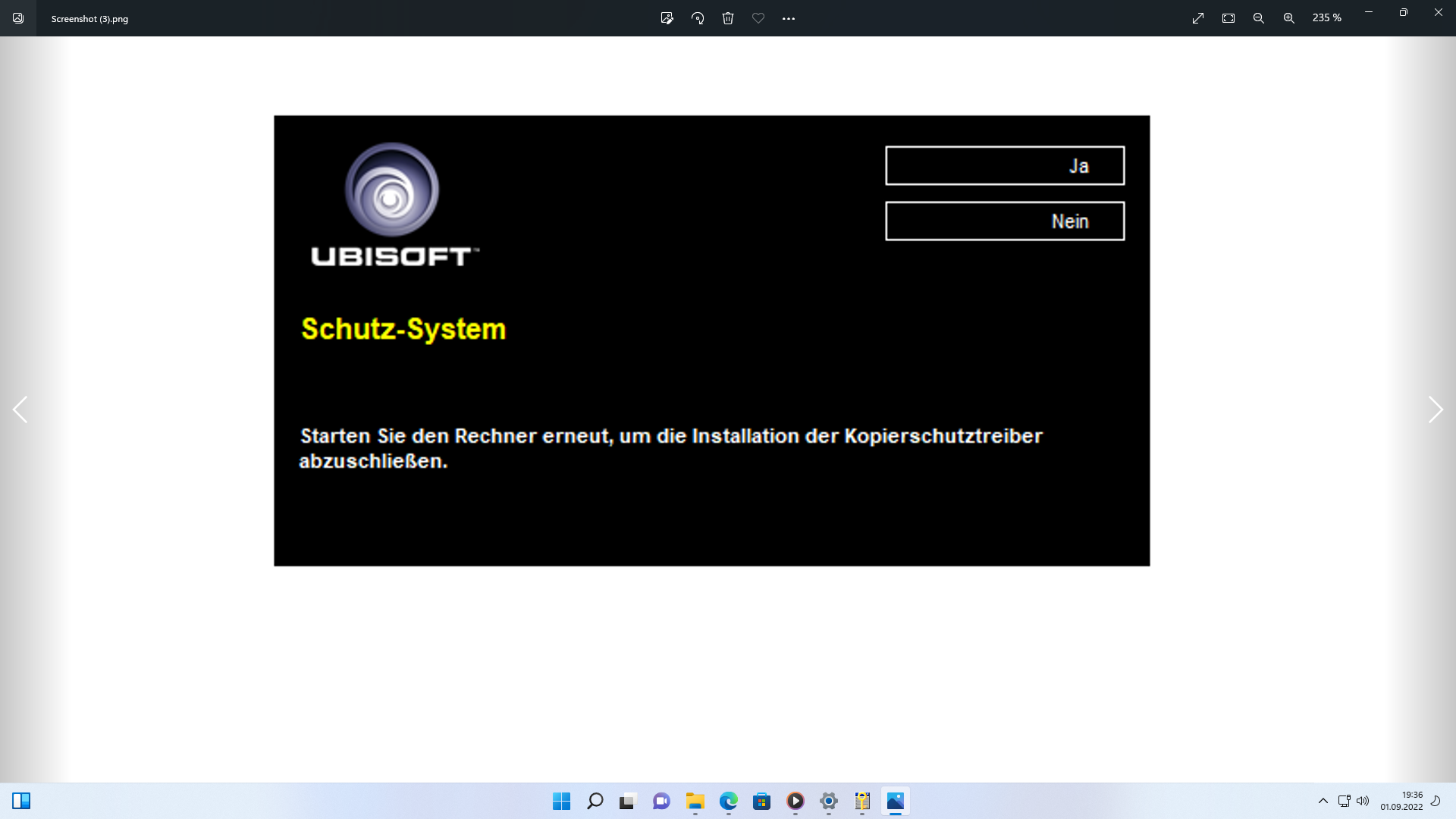Click the Ja button in the image

tap(1005, 165)
